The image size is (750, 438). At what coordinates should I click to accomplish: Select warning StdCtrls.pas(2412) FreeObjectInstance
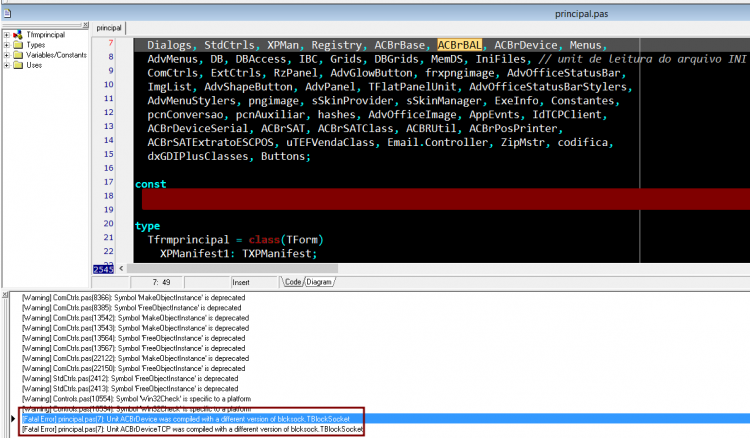tap(130, 378)
